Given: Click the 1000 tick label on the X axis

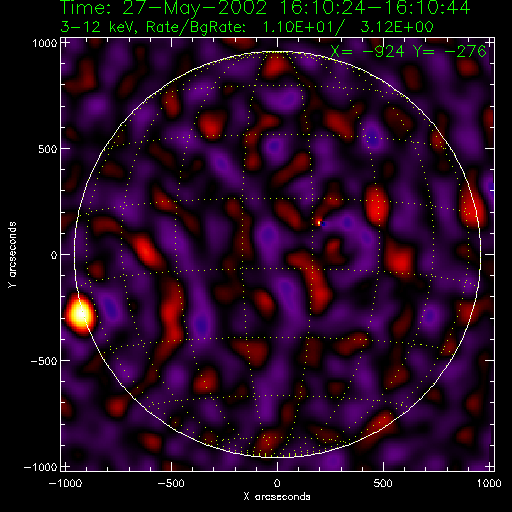Looking at the screenshot, I should [488, 483].
